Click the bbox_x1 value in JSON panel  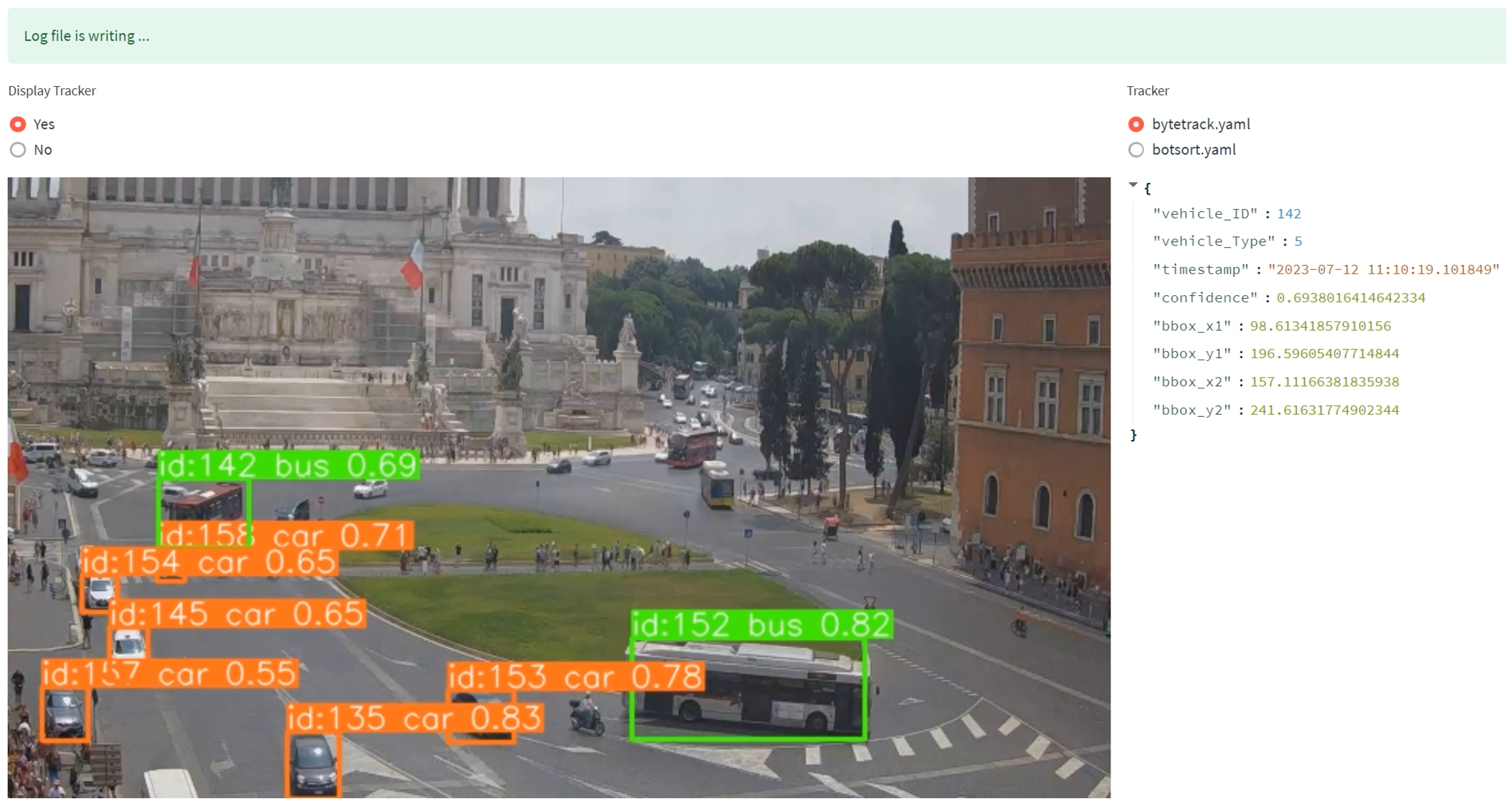(x=1320, y=326)
